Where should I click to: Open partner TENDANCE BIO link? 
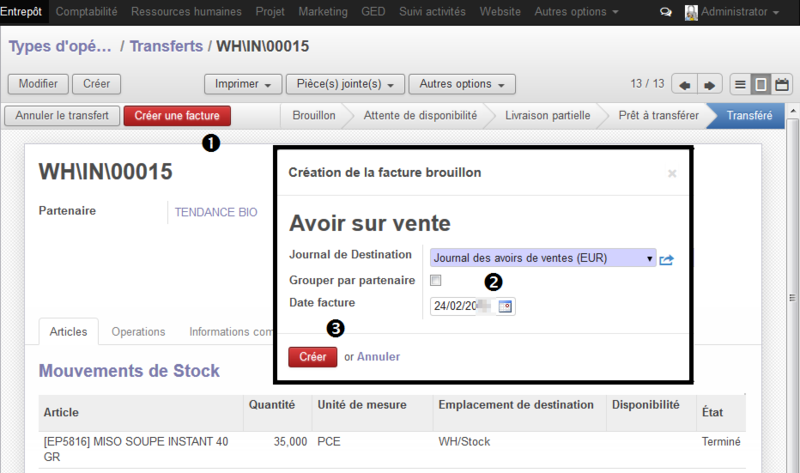pos(216,212)
